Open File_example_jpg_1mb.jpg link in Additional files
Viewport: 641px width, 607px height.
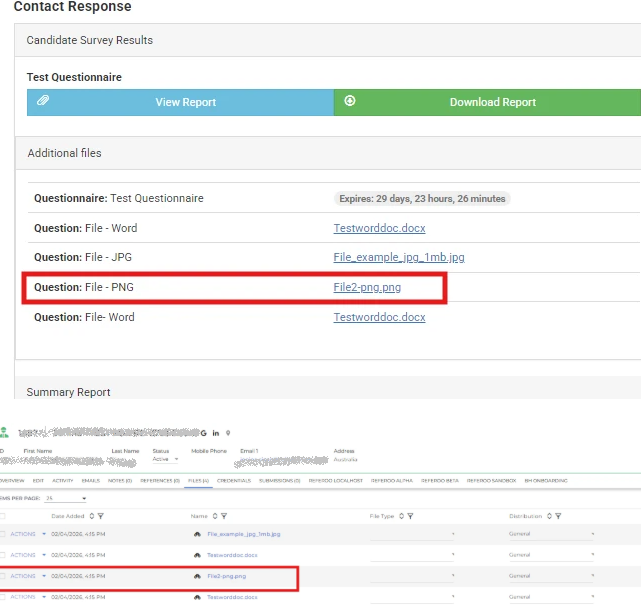coord(398,258)
